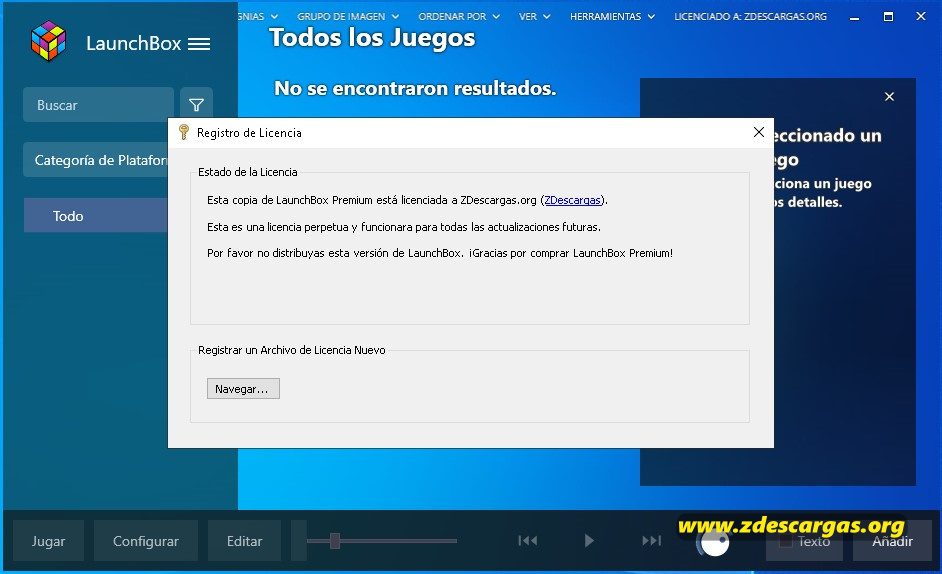Open the partially hidden INSIGNIAS menu
Viewport: 942px width, 574px height.
(258, 17)
